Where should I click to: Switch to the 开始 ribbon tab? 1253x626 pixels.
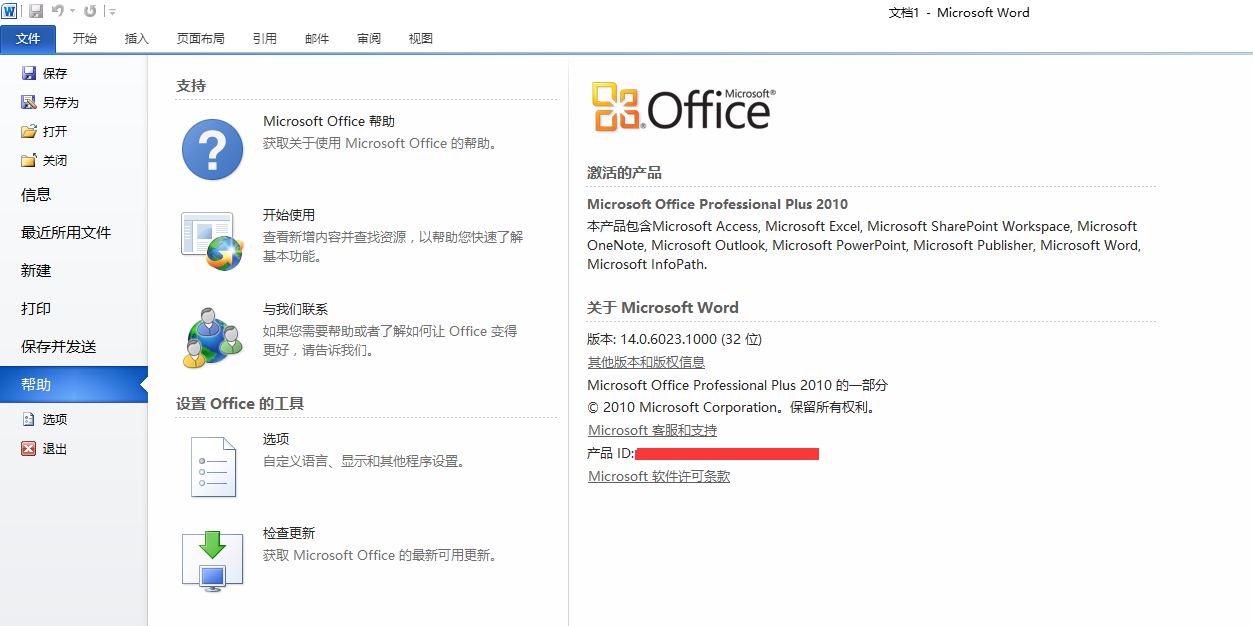click(x=85, y=38)
